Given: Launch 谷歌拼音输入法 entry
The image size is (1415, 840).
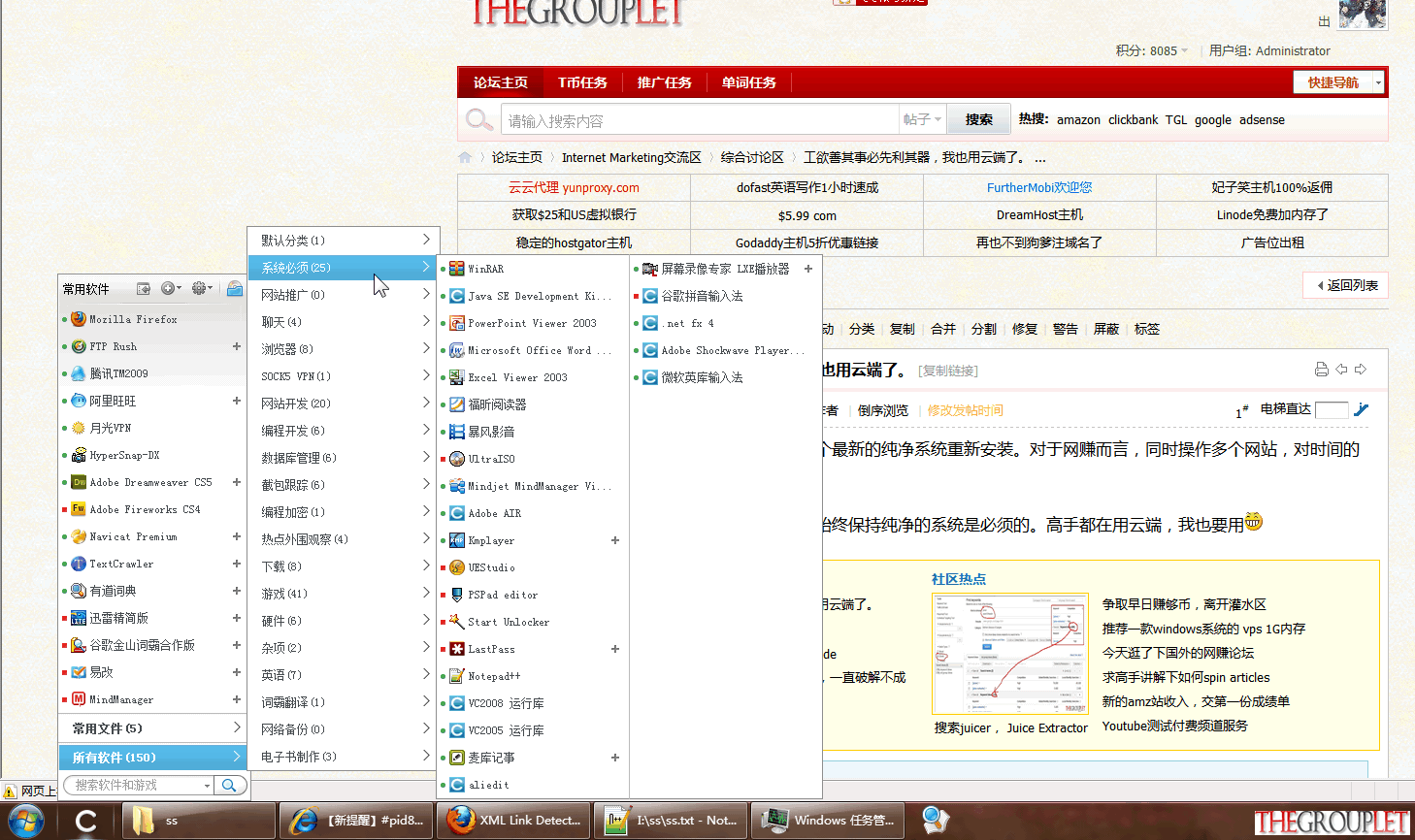Looking at the screenshot, I should 693,296.
